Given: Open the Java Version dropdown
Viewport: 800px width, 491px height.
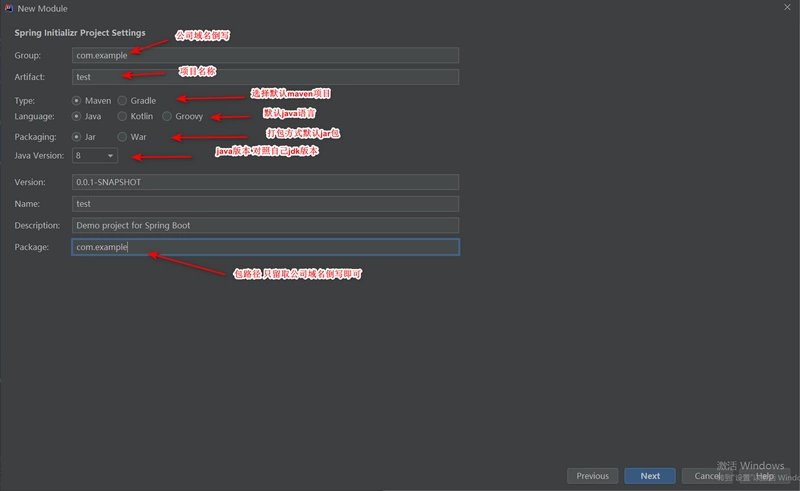Looking at the screenshot, I should (x=95, y=155).
